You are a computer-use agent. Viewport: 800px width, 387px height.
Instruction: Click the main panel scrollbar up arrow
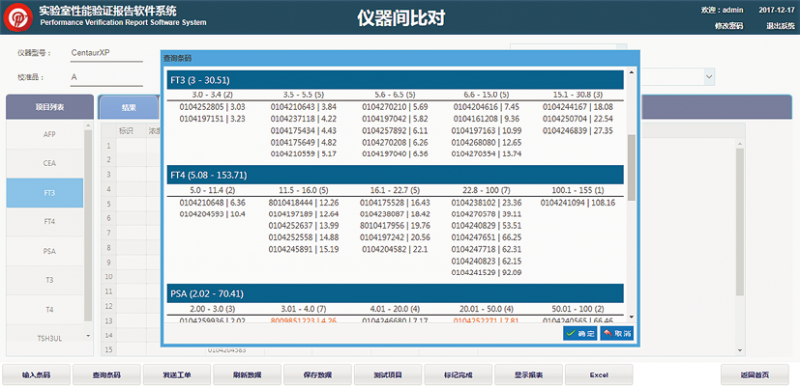[740, 144]
